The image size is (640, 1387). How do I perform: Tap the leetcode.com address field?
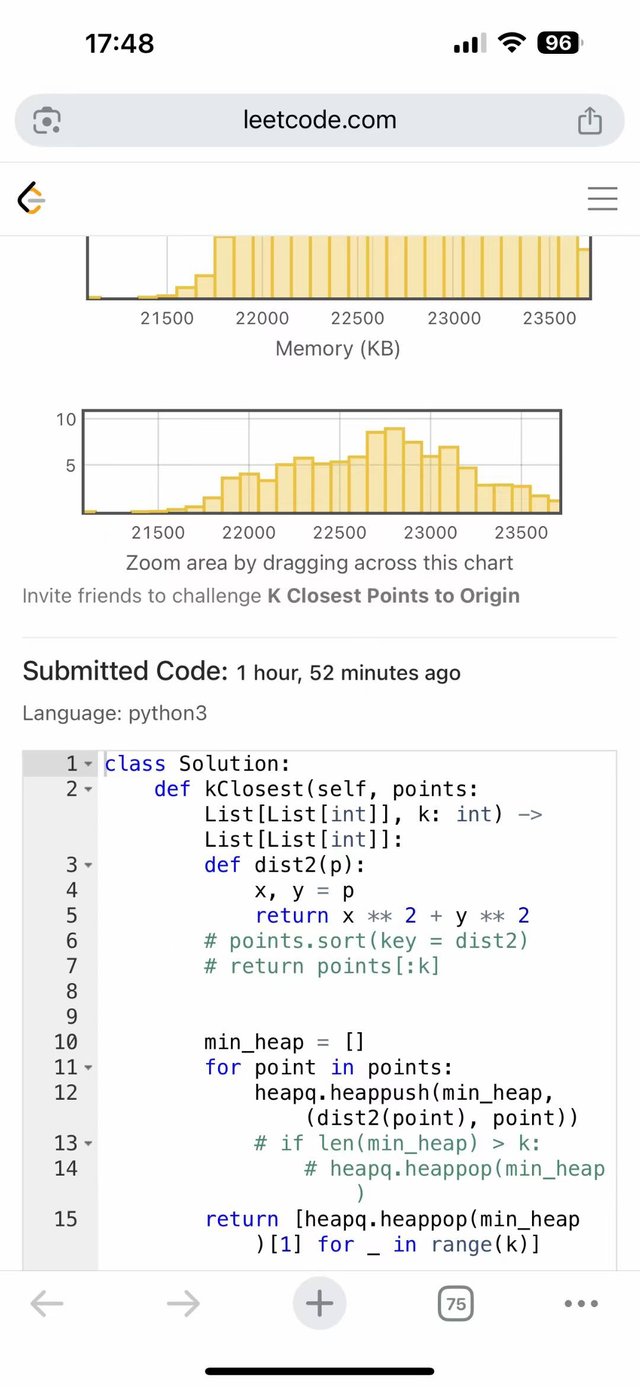pos(319,121)
